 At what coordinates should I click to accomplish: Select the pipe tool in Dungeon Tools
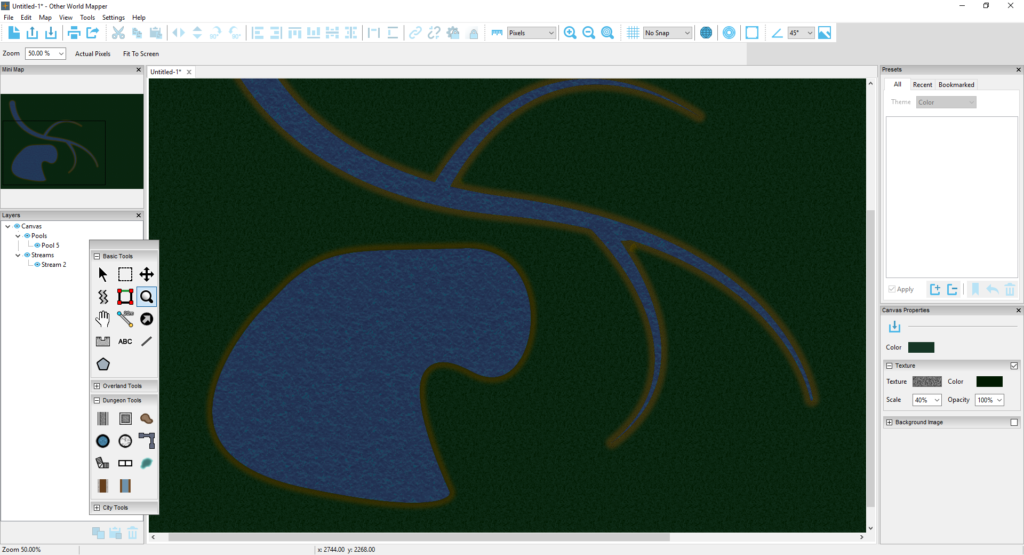point(147,441)
